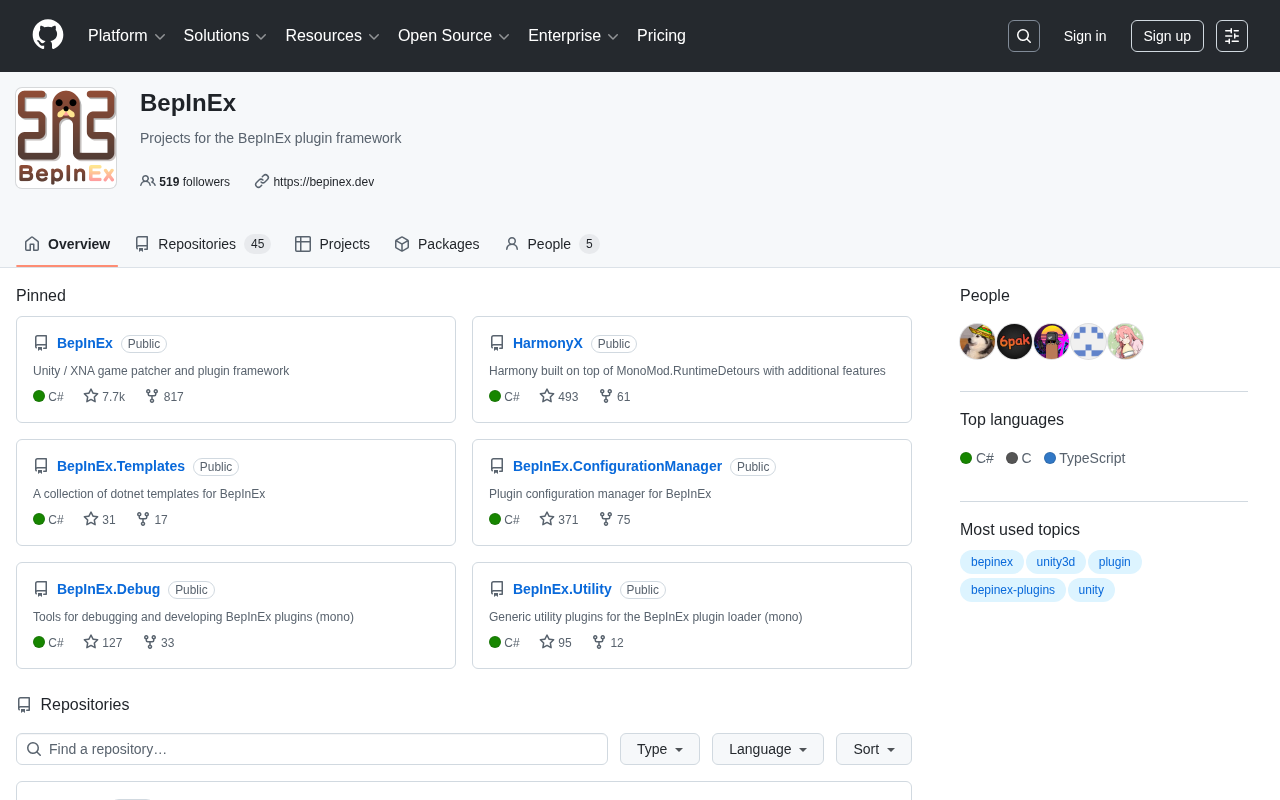Open the appearance settings icon in header
Screen dimensions: 1280x800
tap(1231, 36)
